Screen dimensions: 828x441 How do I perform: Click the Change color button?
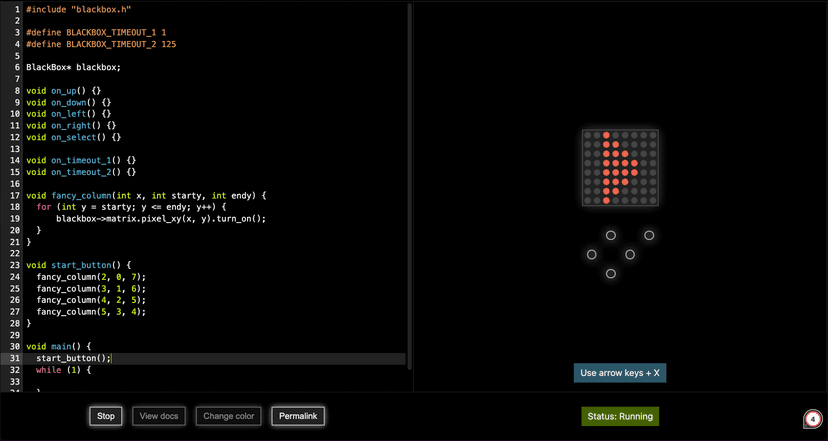[229, 416]
